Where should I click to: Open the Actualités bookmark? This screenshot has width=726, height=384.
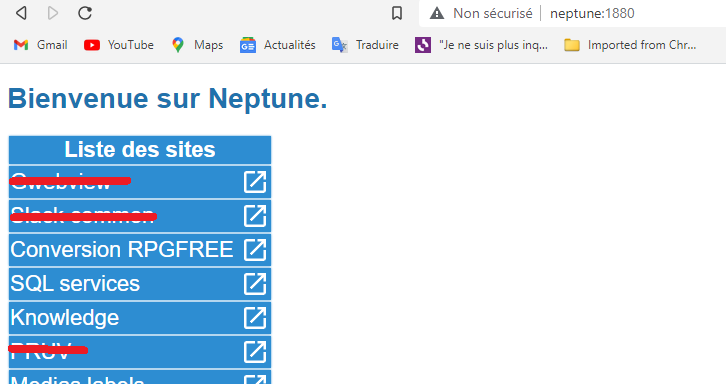(x=277, y=45)
